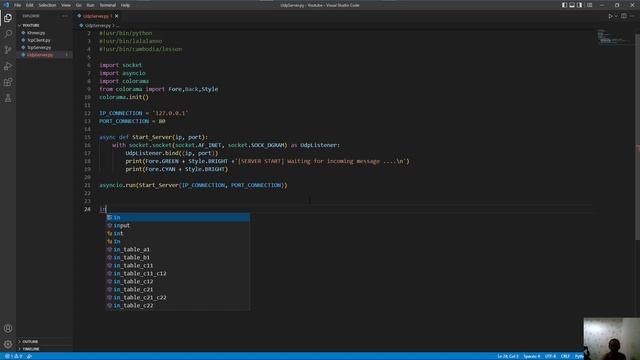Viewport: 640px width, 360px height.
Task: Click the IP_CONNECTION '127.0.0.1' line
Action: 144,113
